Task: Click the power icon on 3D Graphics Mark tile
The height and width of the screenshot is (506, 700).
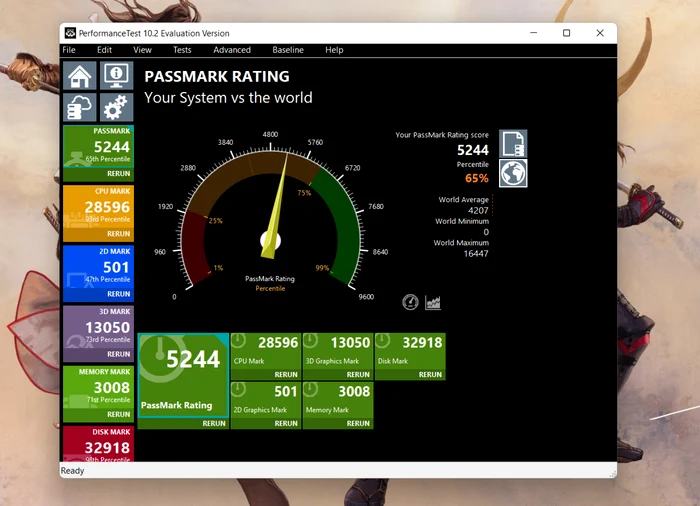Action: (x=310, y=341)
